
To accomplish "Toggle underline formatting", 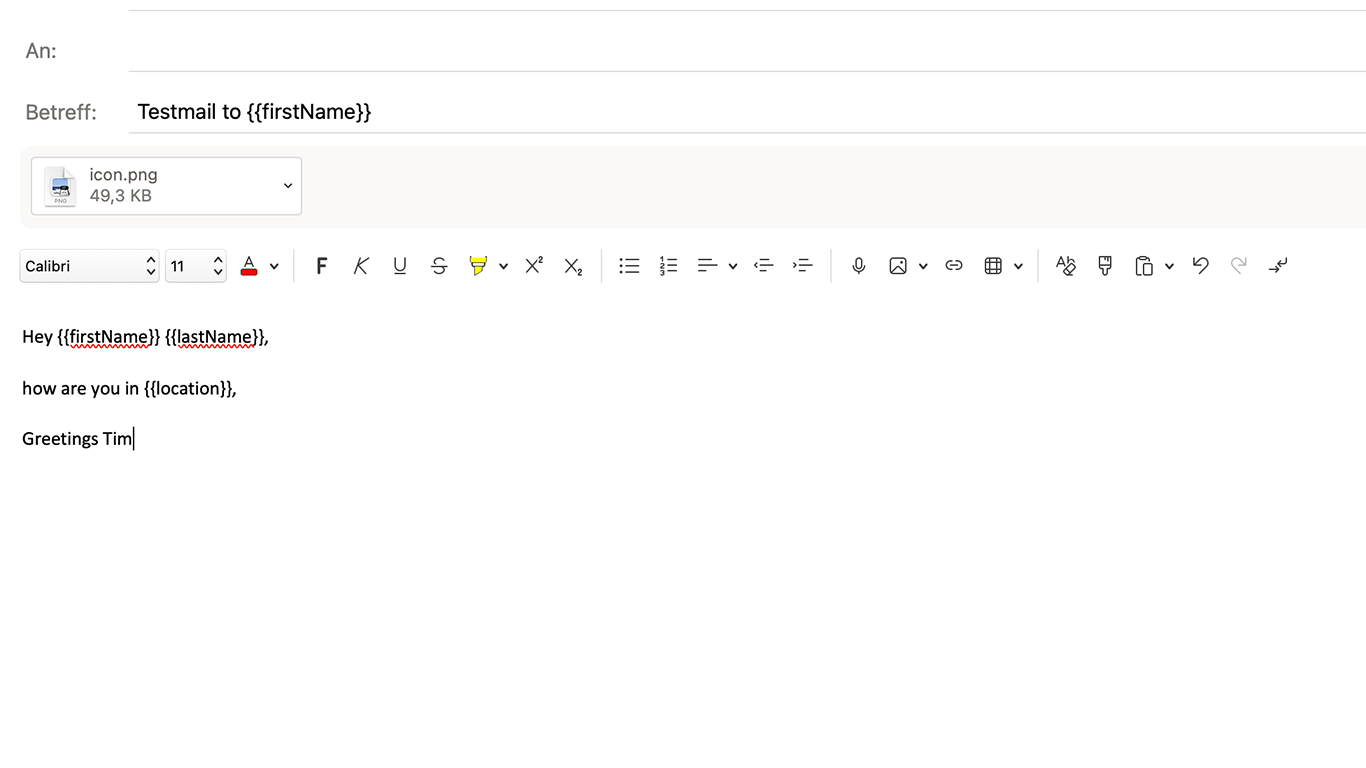I will [x=400, y=266].
